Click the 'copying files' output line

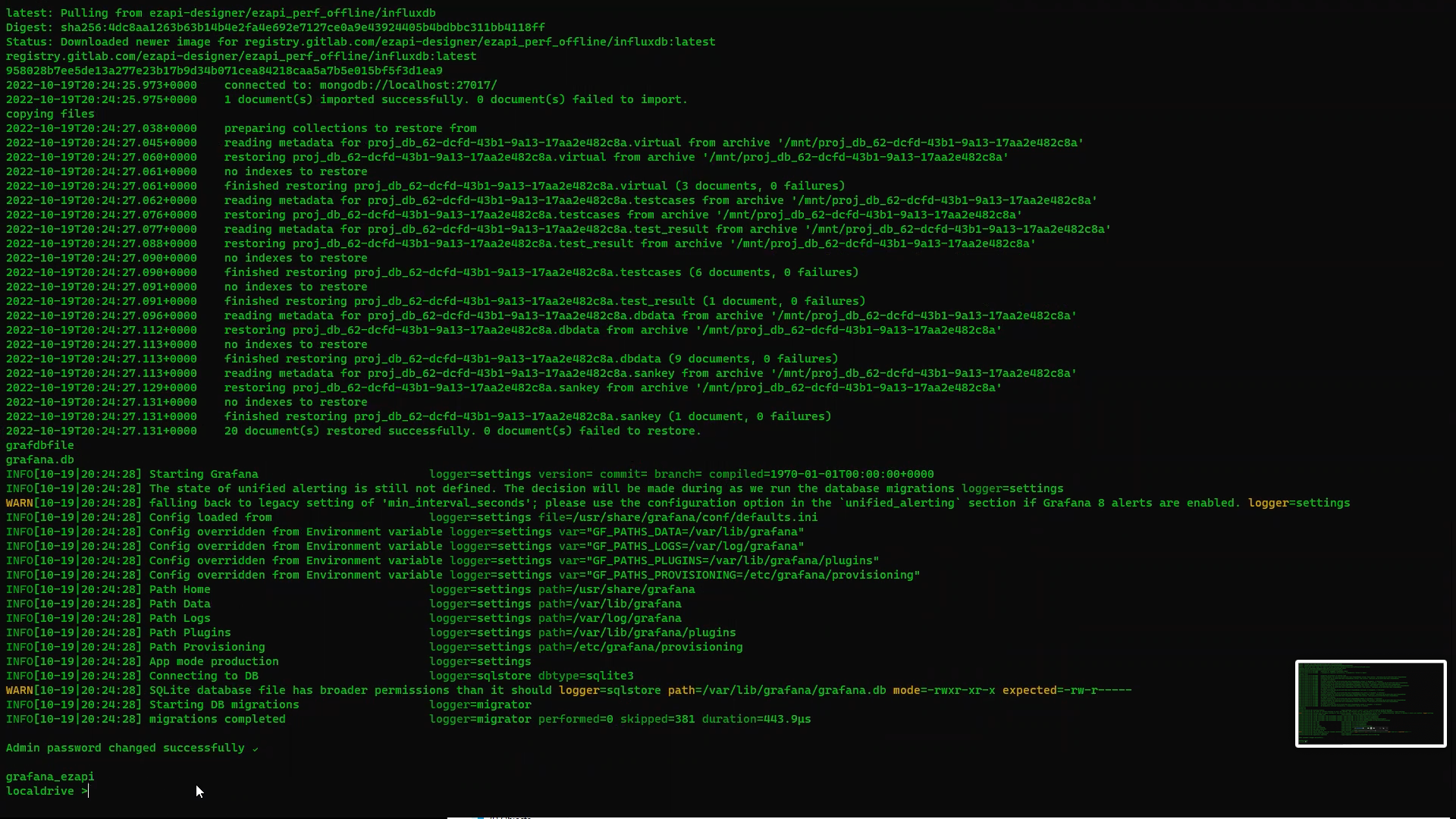(50, 114)
